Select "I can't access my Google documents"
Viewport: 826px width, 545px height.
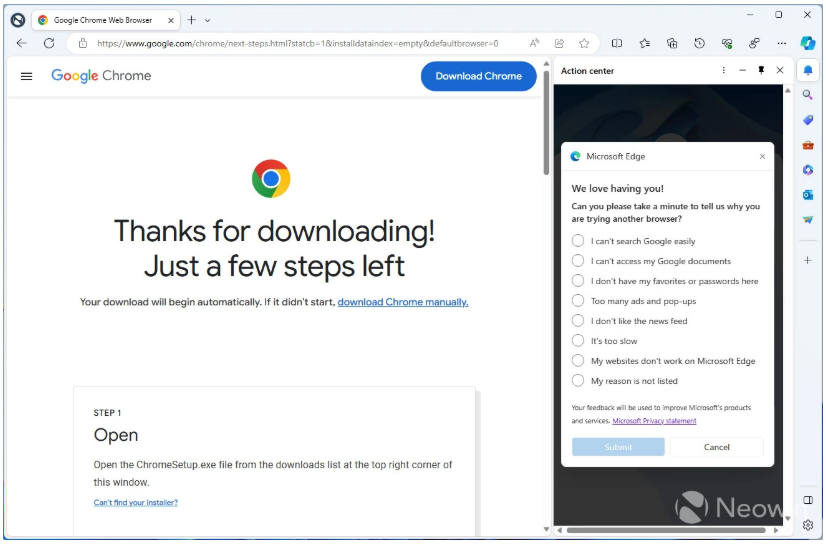651,261
